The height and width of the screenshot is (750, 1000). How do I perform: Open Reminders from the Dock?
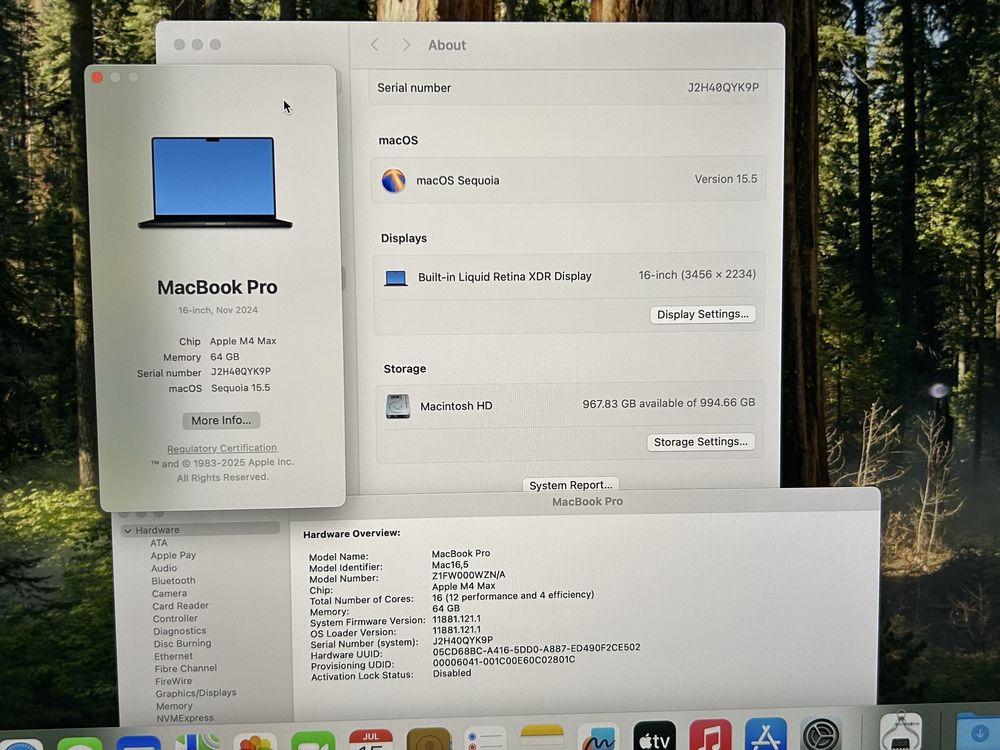(x=485, y=738)
